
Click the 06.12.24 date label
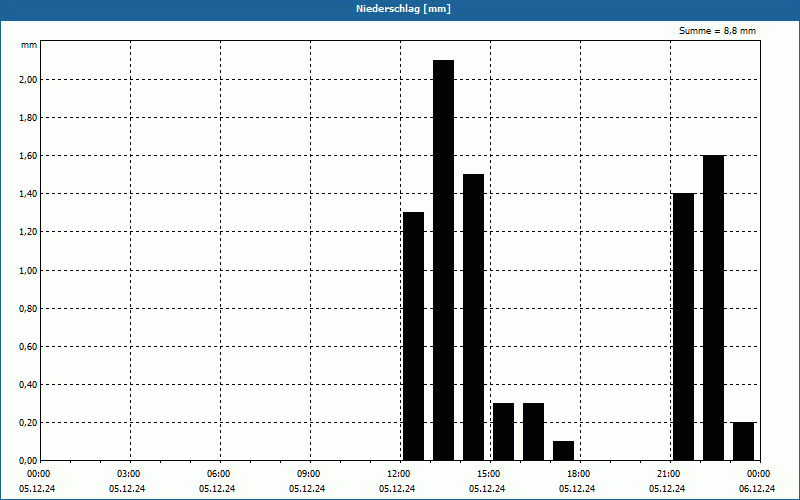(x=757, y=488)
